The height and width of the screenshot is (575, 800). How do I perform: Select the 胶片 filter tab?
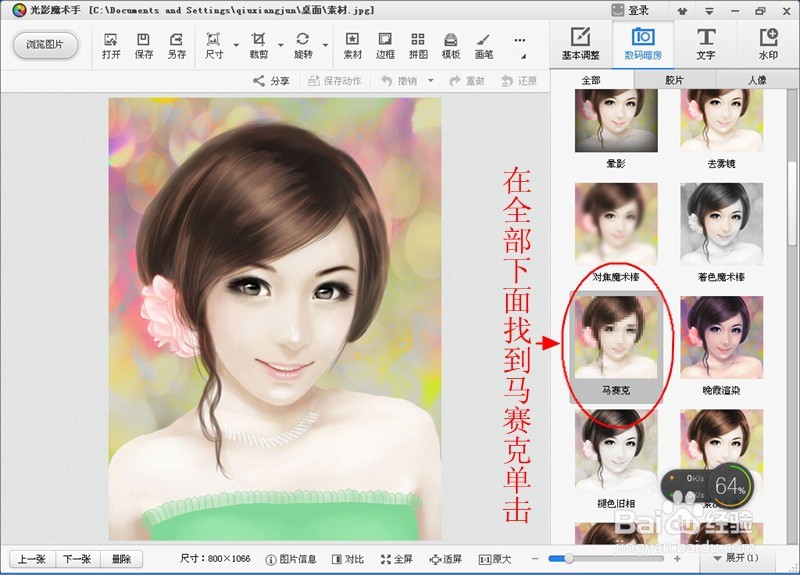tap(674, 80)
